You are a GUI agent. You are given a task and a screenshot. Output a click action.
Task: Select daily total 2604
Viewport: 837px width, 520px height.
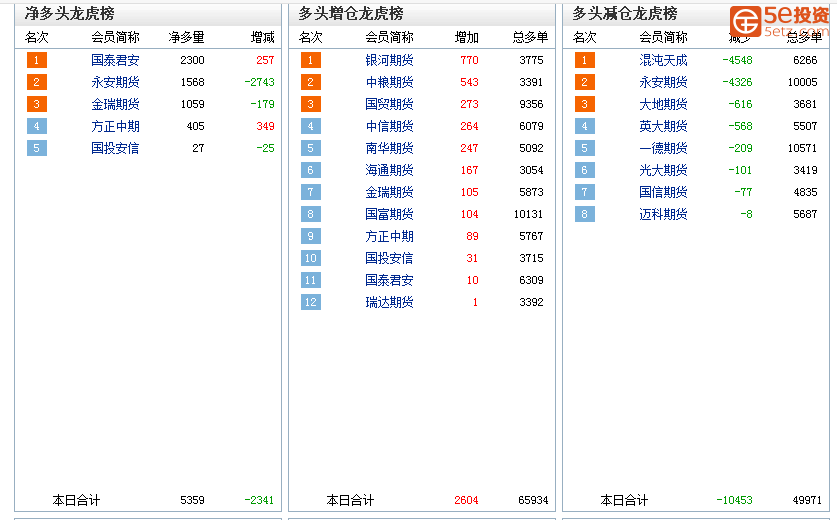467,500
